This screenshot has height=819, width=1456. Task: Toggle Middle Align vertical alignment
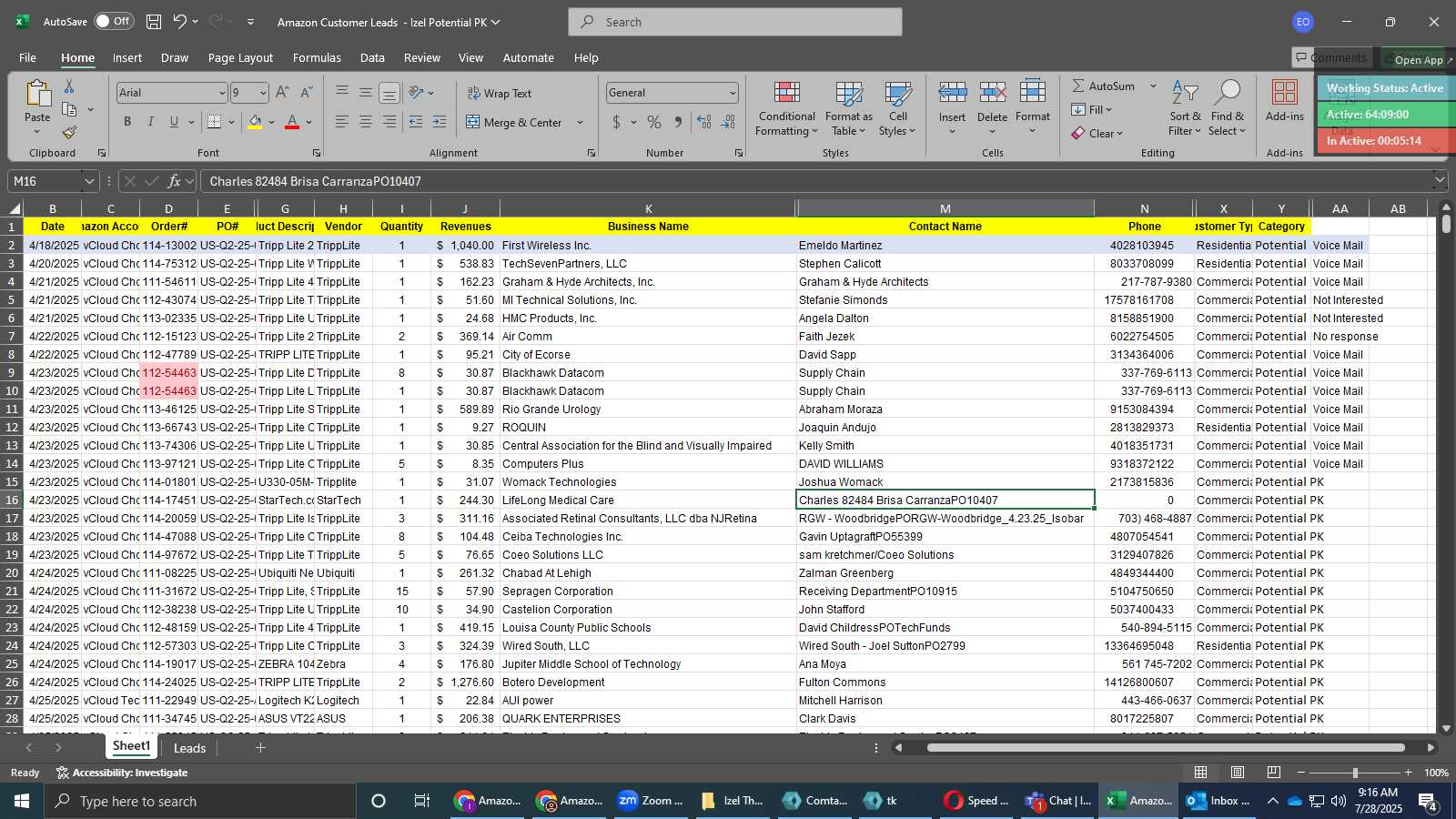[365, 93]
